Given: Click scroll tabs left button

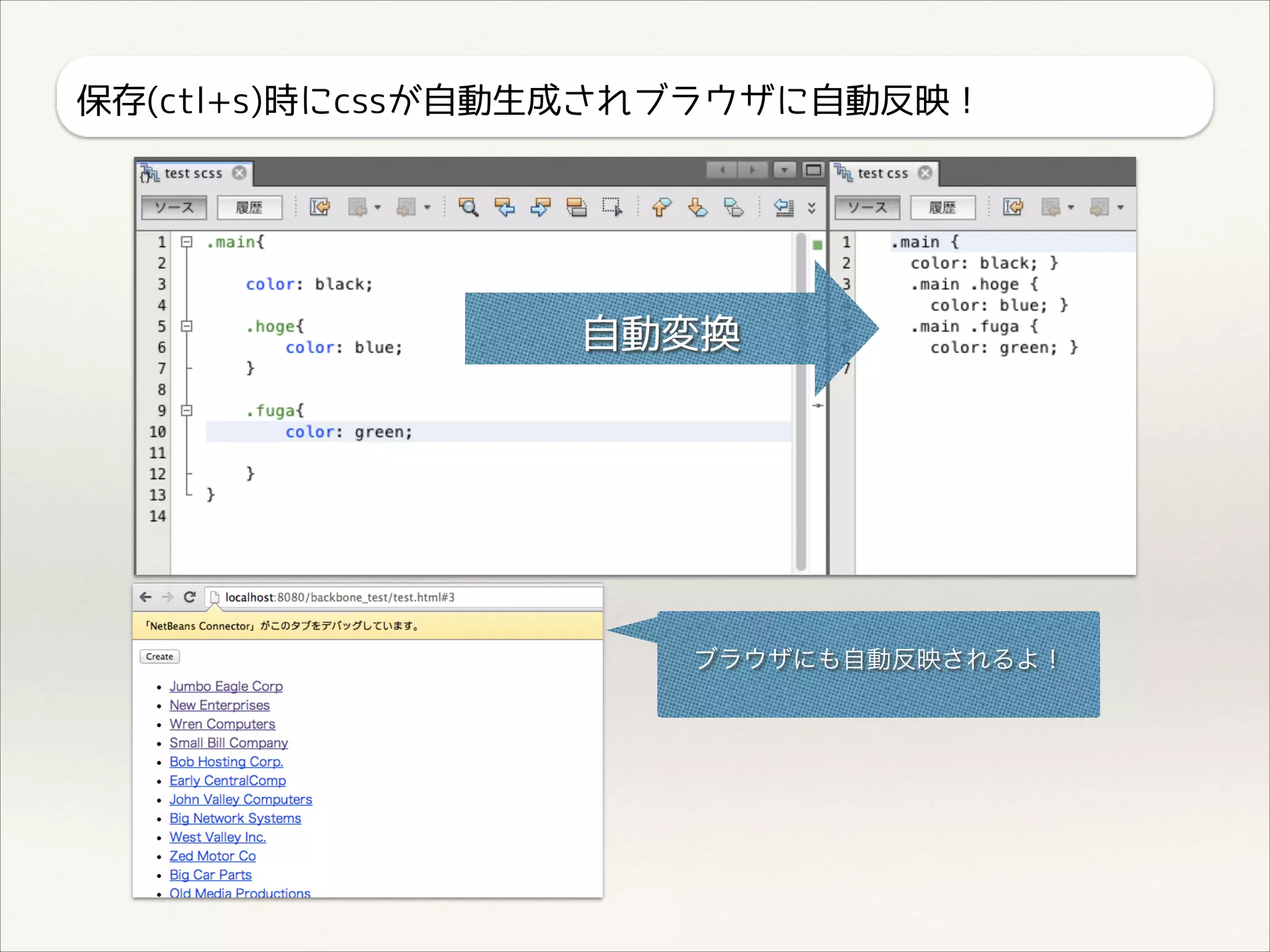Looking at the screenshot, I should 722,169.
